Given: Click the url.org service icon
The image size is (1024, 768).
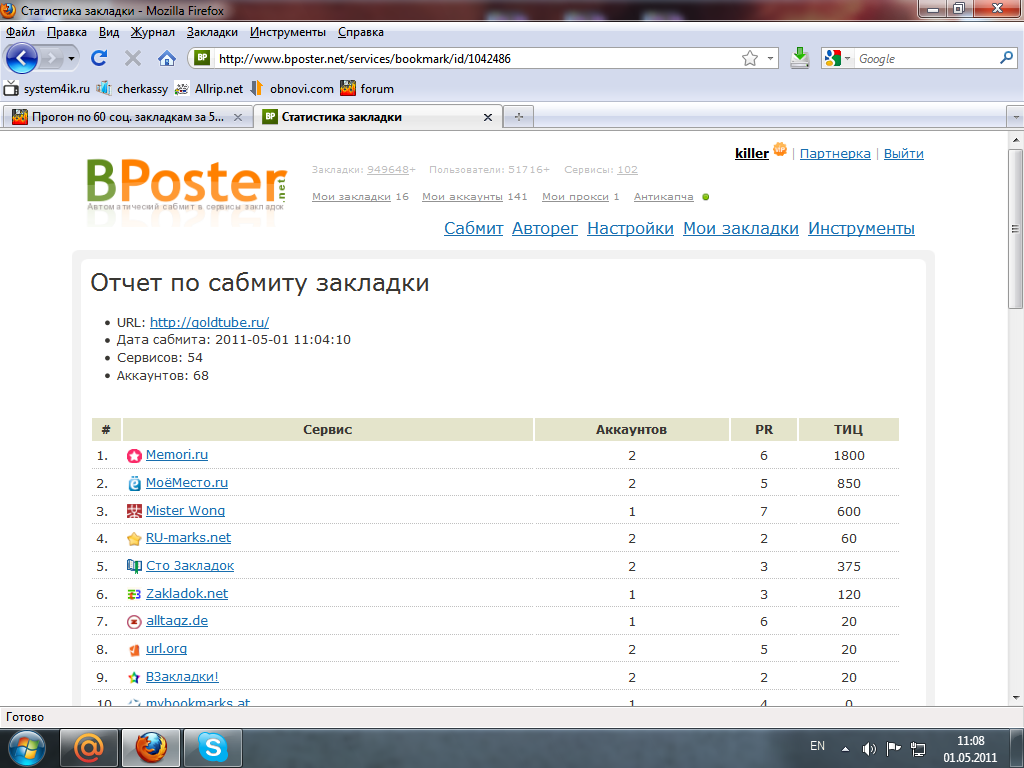Looking at the screenshot, I should (134, 650).
